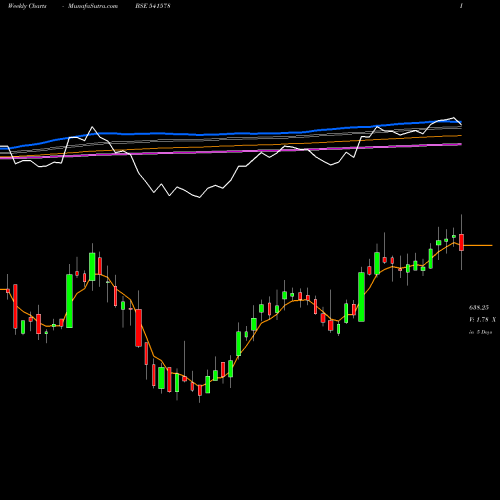The height and width of the screenshot is (500, 500).
Task: Click the tall green candle where the final rally starts
Action: pos(361,297)
